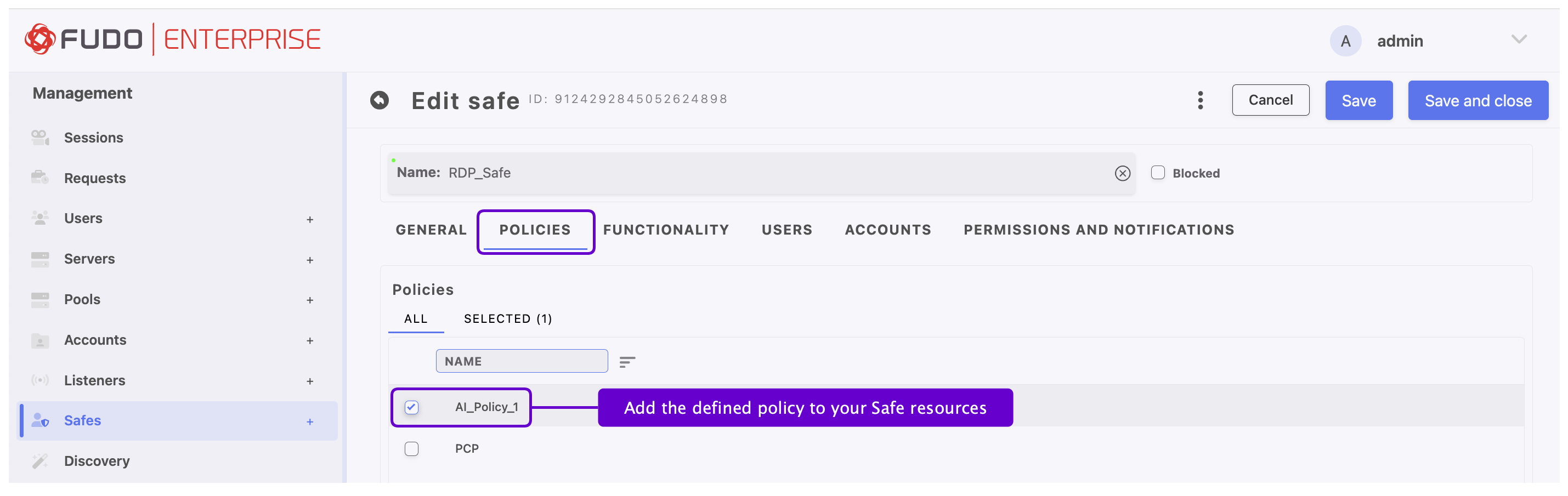Expand the Users group with its plus sign
Screen dimensions: 1568x496
310,219
